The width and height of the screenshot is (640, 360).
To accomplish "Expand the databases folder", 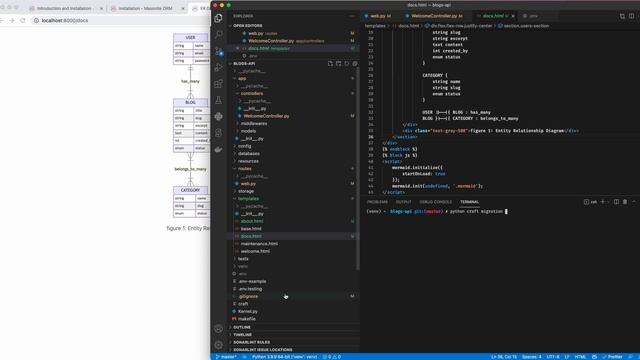I will tap(249, 153).
